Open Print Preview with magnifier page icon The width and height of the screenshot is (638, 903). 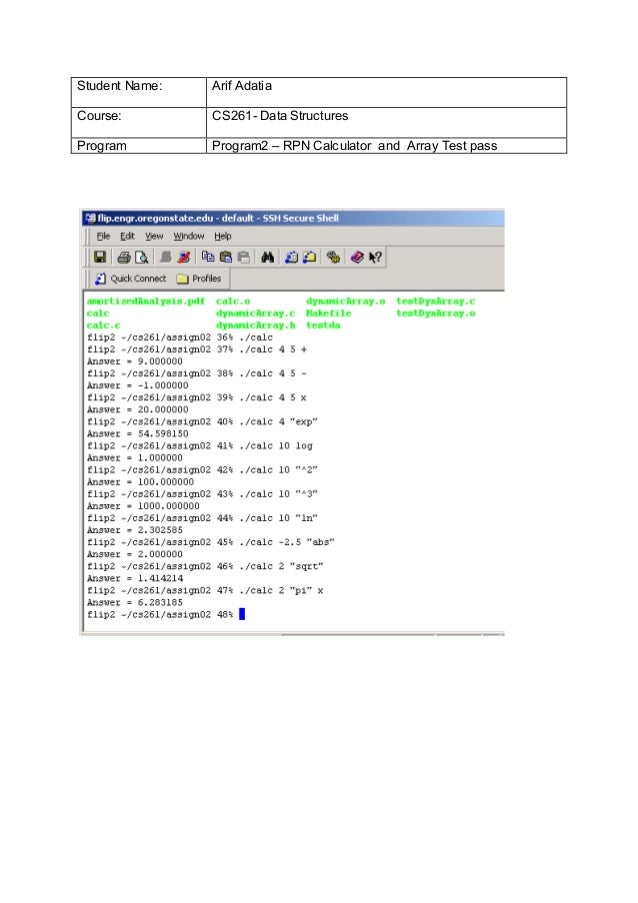[x=141, y=257]
